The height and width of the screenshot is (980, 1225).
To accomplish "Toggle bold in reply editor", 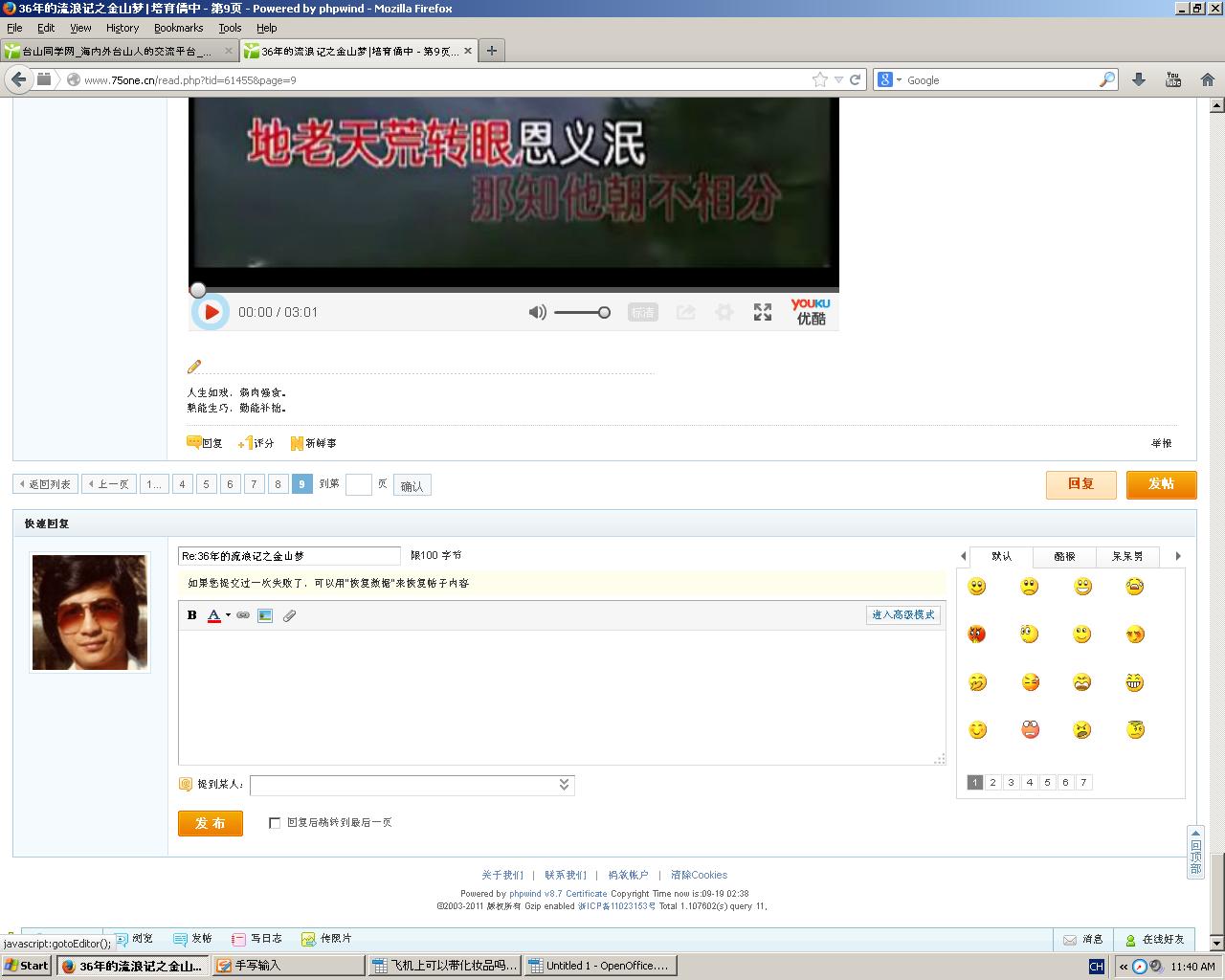I will click(191, 615).
